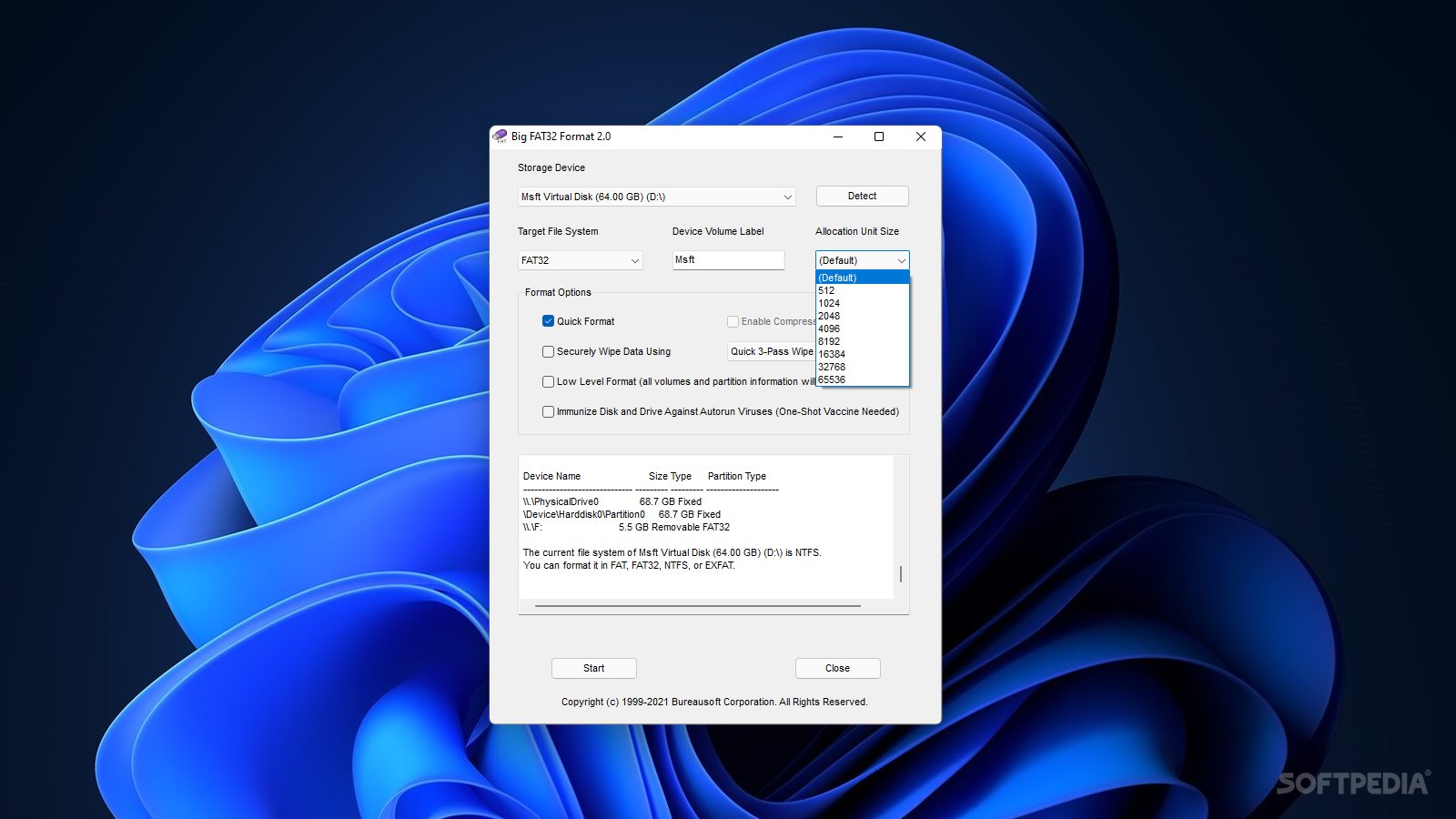Click the \Device\Harddisk0\Partition0 row
This screenshot has height=819, width=1456.
[622, 514]
